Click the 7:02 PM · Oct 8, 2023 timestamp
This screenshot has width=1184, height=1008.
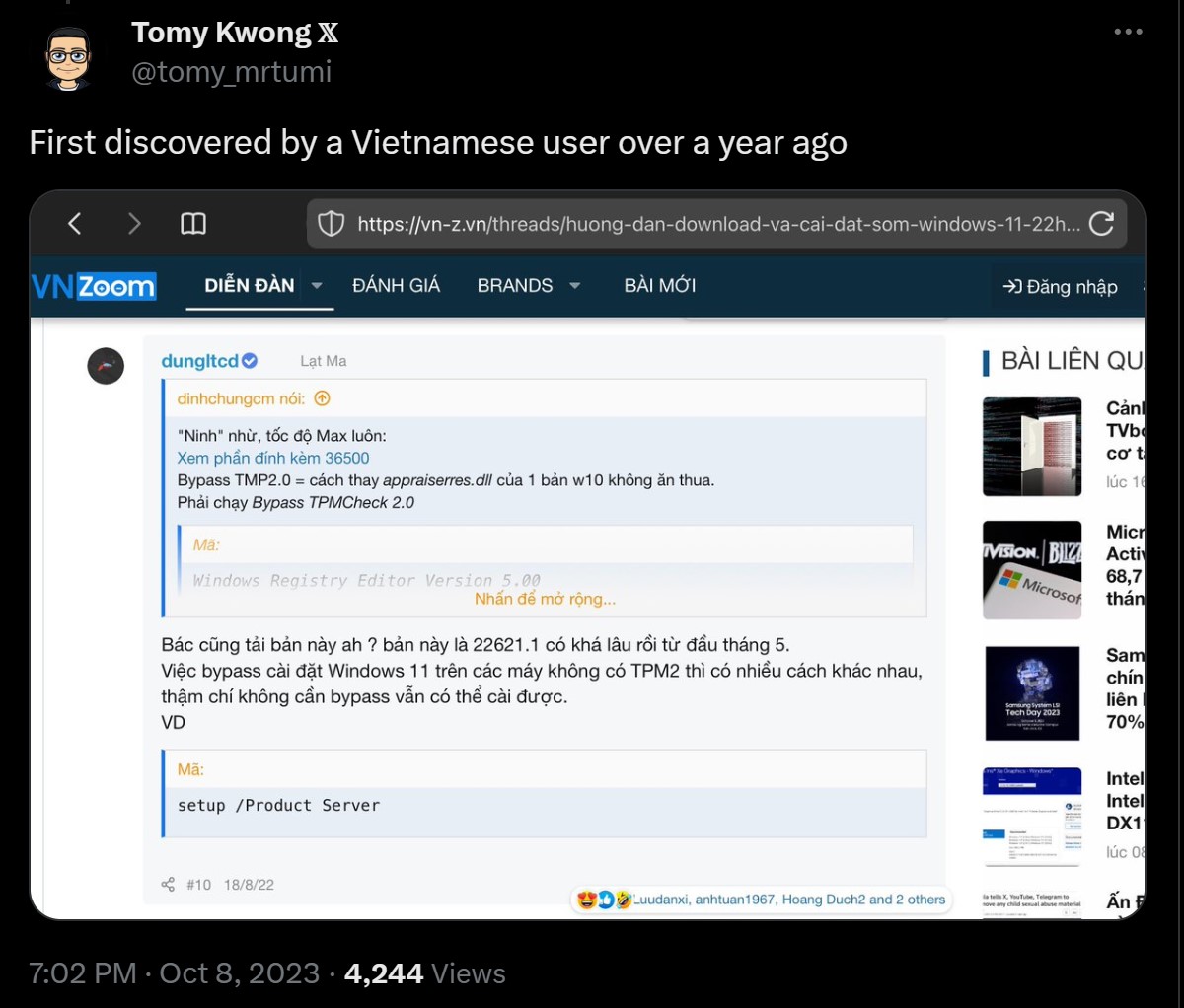[174, 973]
